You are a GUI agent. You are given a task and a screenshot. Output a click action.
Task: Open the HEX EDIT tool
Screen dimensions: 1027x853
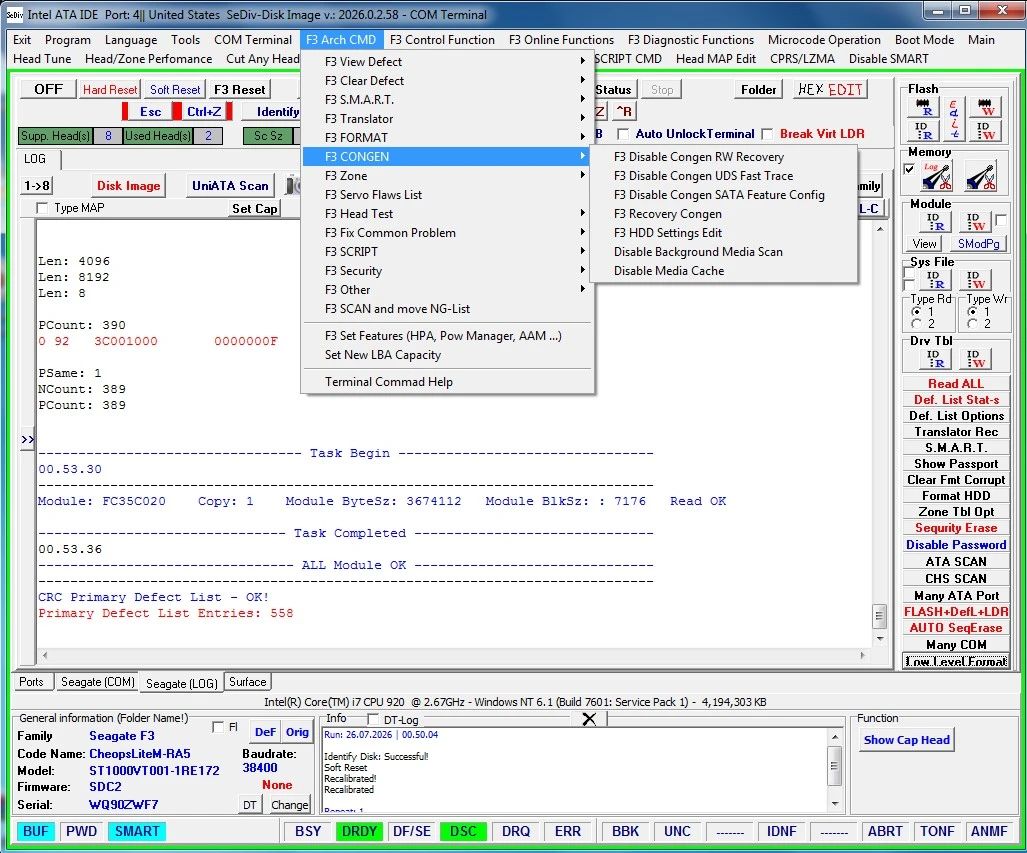pos(831,90)
